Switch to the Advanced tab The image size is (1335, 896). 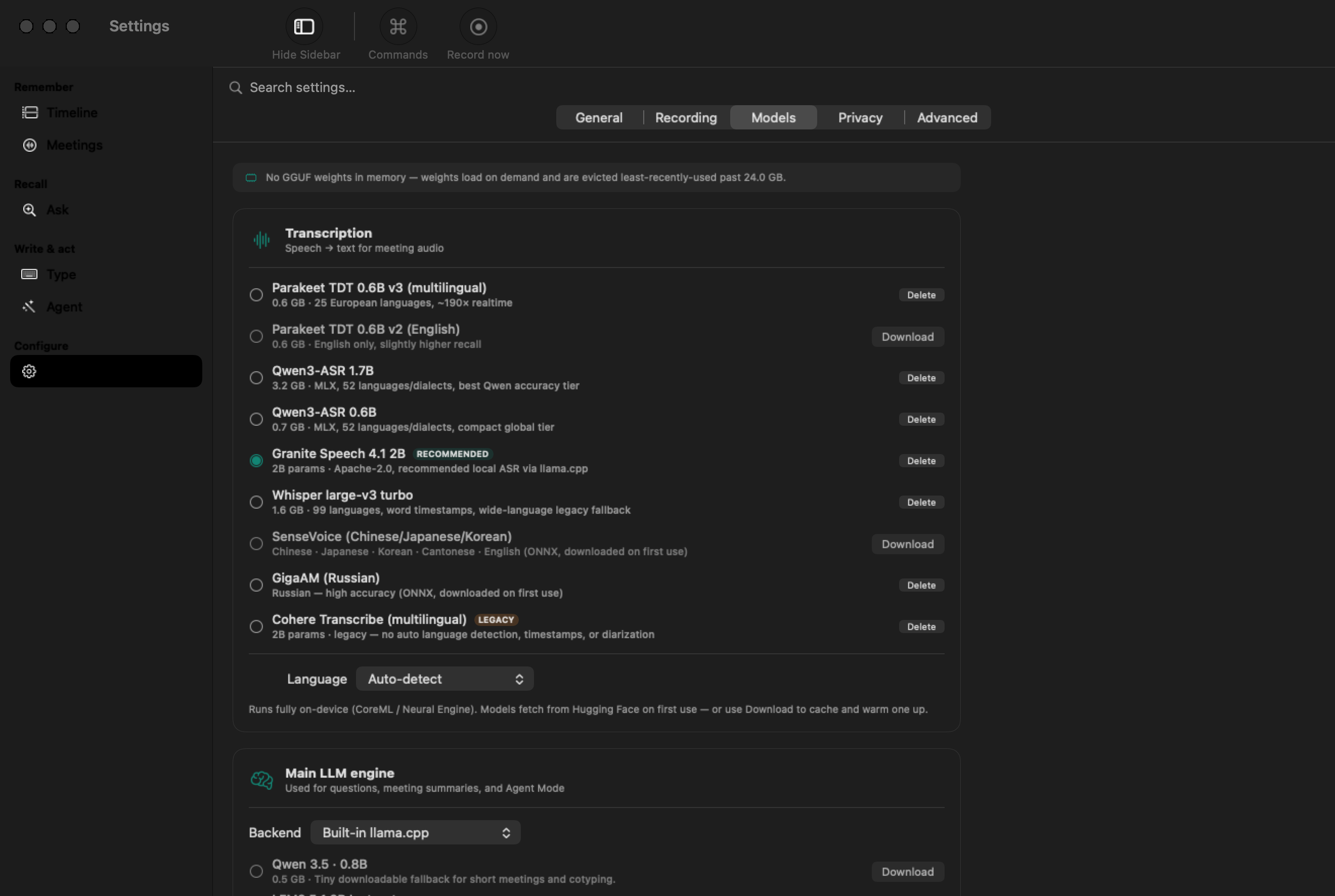pyautogui.click(x=947, y=118)
